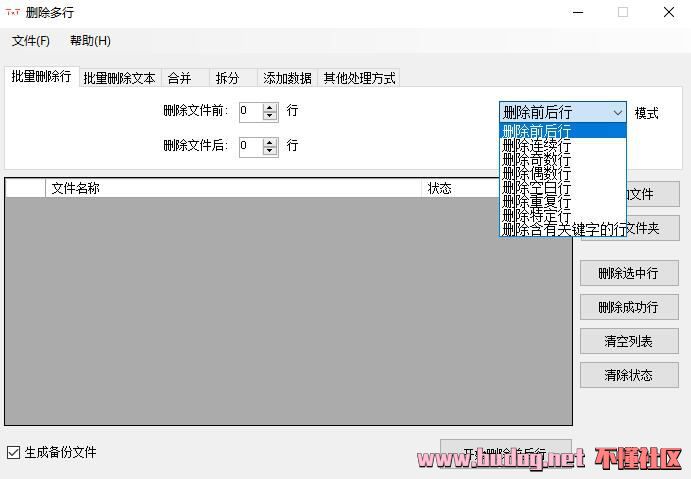Increase the 删除文件后 row count
691x479 pixels.
coord(270,142)
